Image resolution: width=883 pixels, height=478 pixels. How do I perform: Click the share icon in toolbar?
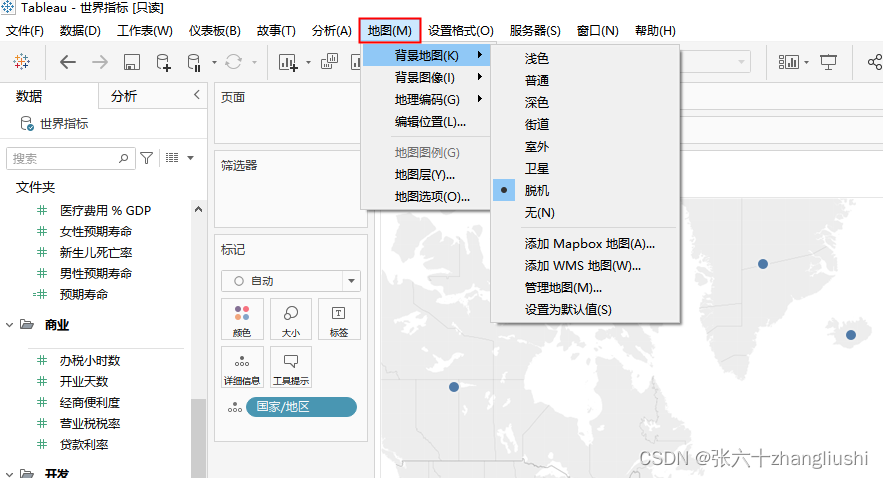[x=875, y=62]
